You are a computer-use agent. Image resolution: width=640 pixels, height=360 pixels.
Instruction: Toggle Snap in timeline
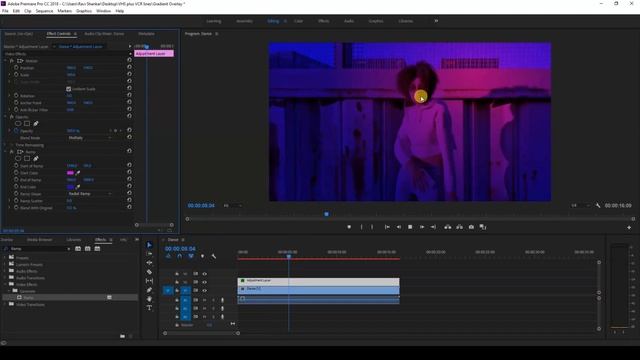click(180, 256)
